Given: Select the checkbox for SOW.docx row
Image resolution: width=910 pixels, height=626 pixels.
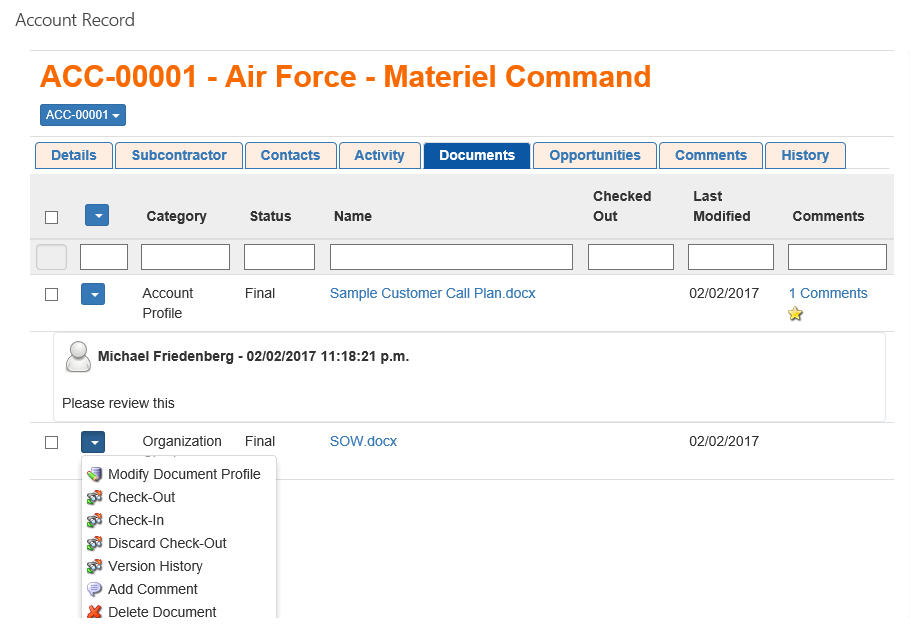Looking at the screenshot, I should tap(52, 442).
